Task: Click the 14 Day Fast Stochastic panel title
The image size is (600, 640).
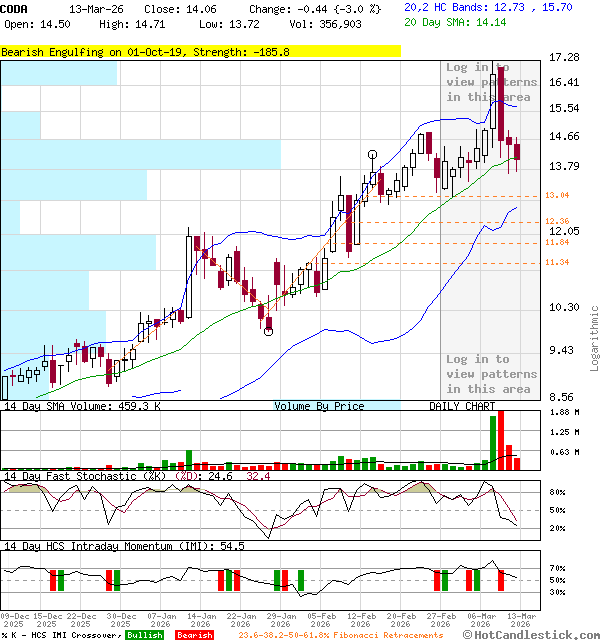Action: tap(90, 476)
